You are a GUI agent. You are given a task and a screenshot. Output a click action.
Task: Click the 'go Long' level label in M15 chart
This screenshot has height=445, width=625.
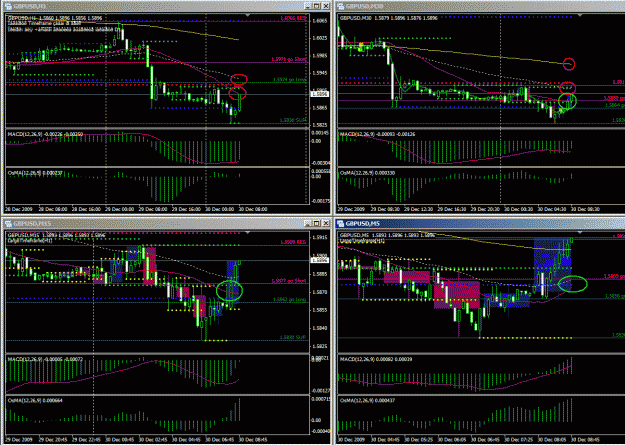tap(290, 299)
